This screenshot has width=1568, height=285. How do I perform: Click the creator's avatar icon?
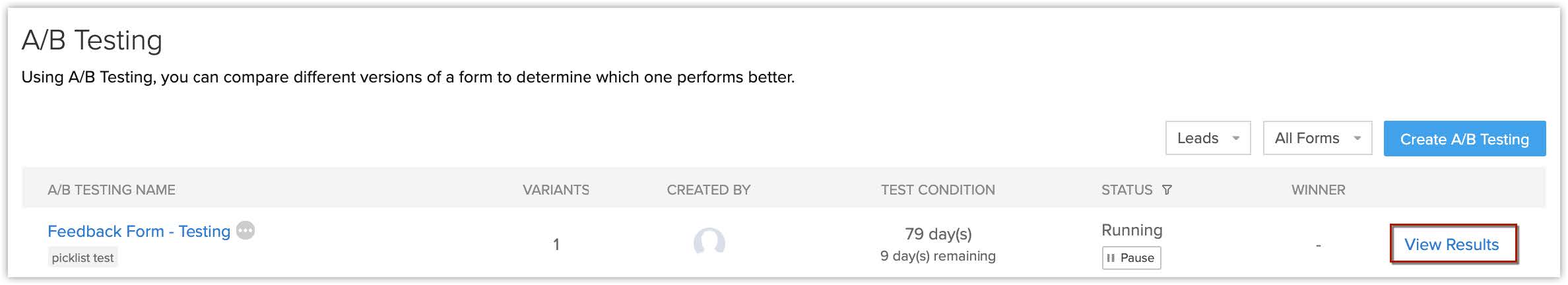click(x=709, y=243)
